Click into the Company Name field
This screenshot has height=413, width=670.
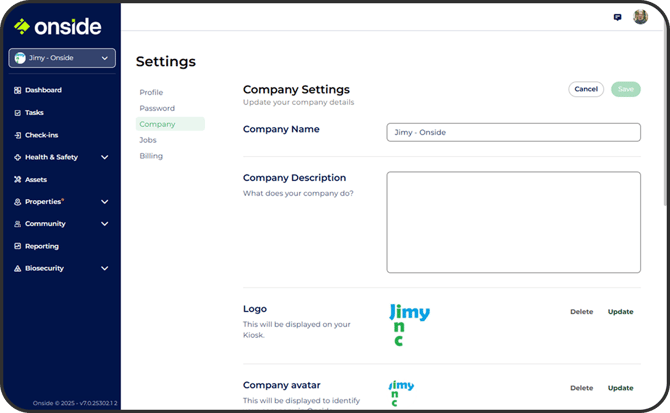click(513, 132)
